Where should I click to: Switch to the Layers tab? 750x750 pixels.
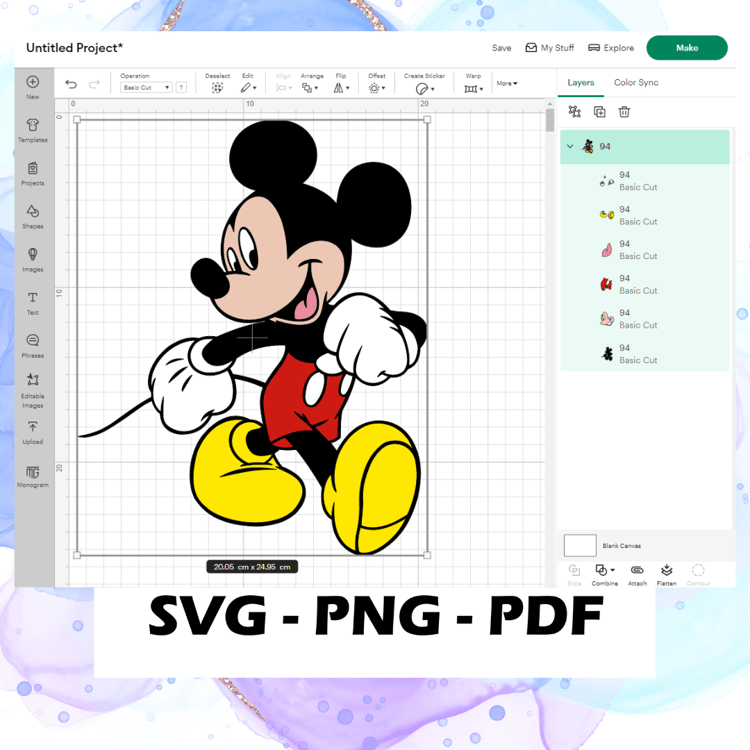pos(581,83)
